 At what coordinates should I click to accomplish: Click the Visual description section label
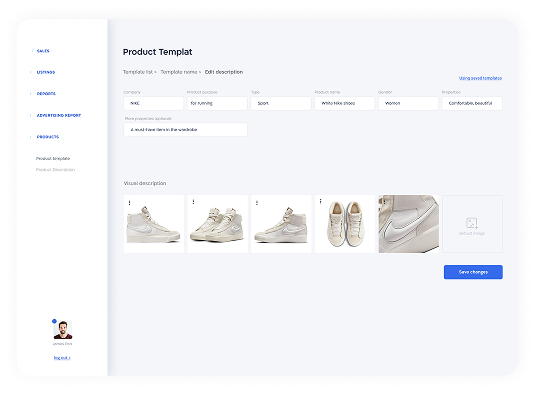145,183
